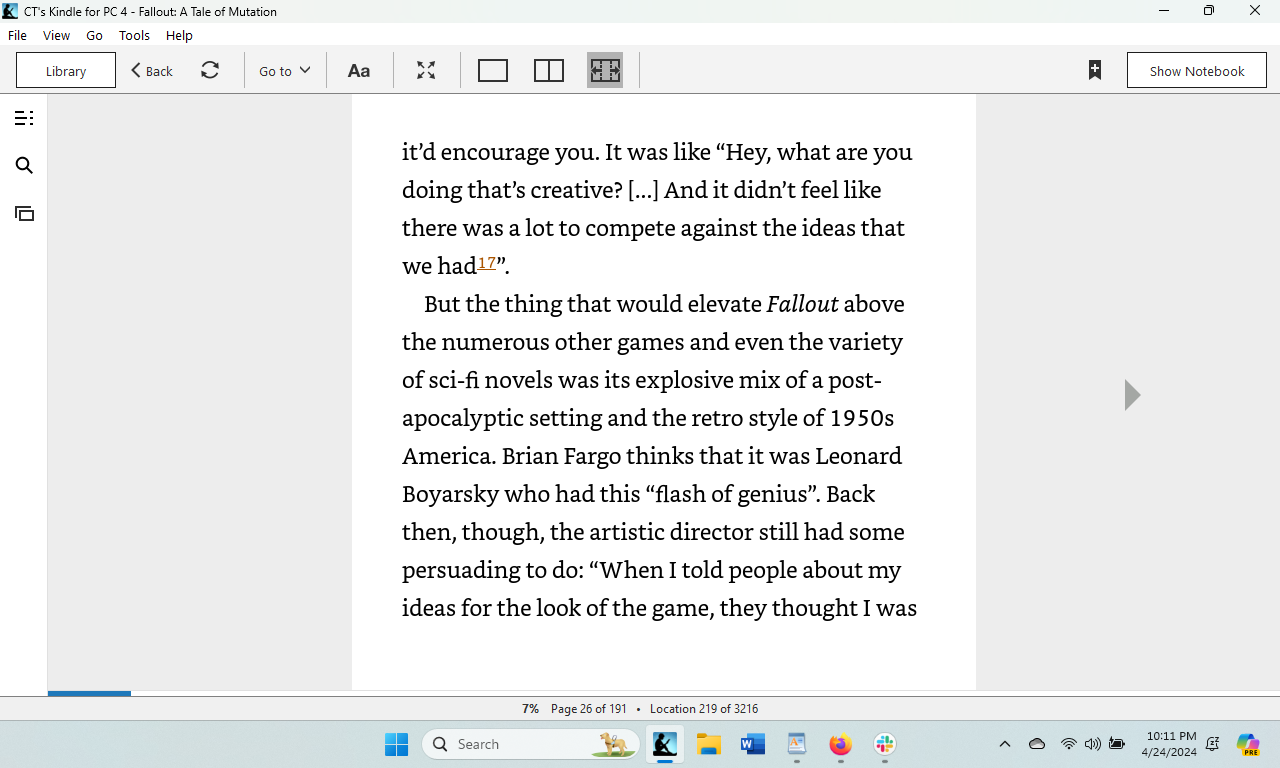Open Copilot preview icon in taskbar
The image size is (1280, 768).
coord(1248,744)
